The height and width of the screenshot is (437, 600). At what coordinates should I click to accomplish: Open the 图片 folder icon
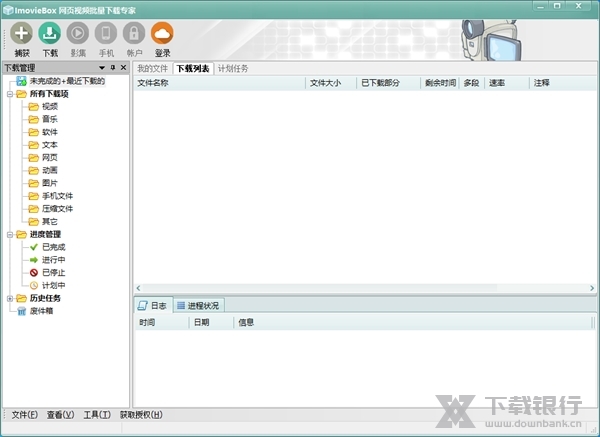tap(34, 183)
